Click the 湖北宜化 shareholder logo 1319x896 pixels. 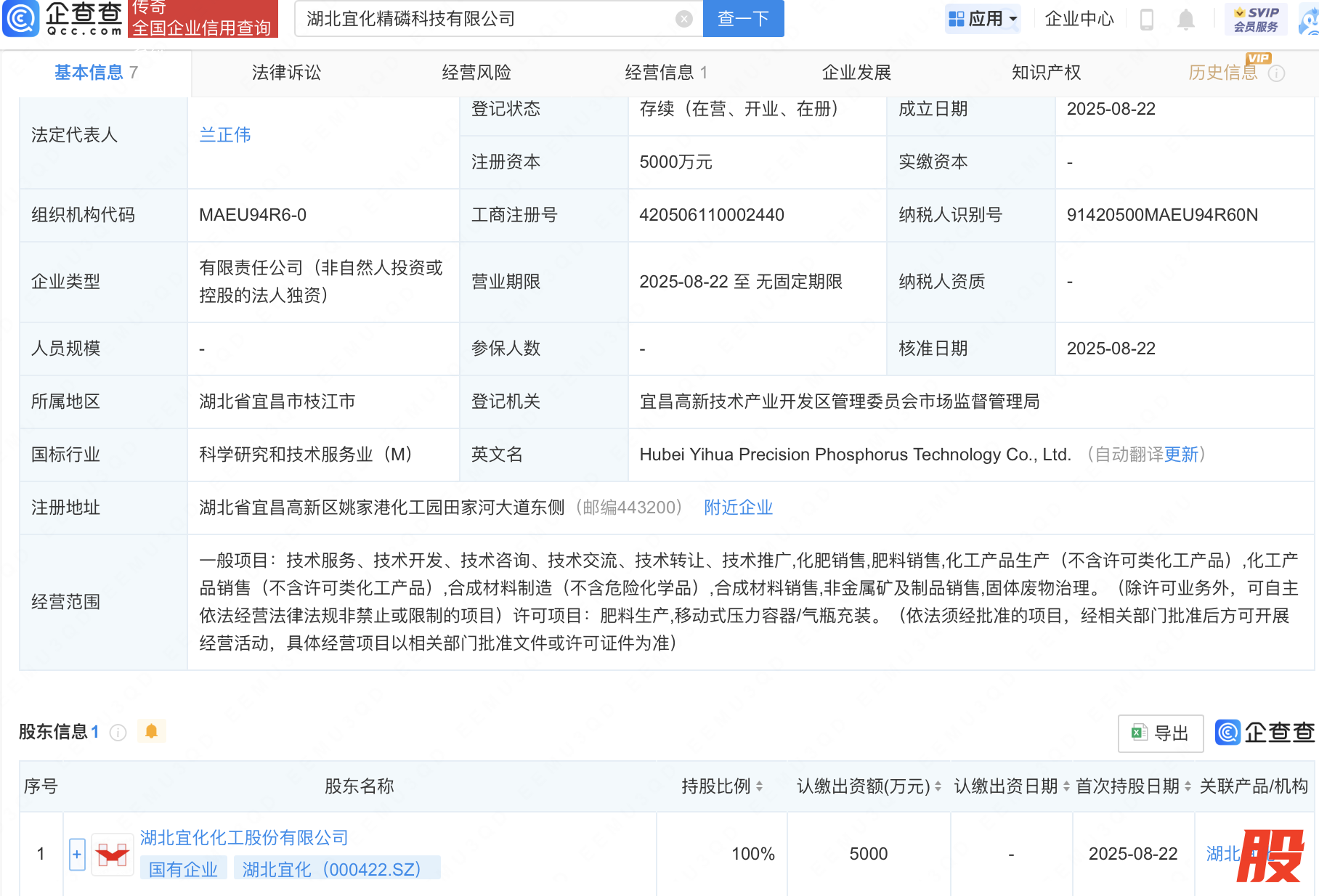tap(113, 854)
